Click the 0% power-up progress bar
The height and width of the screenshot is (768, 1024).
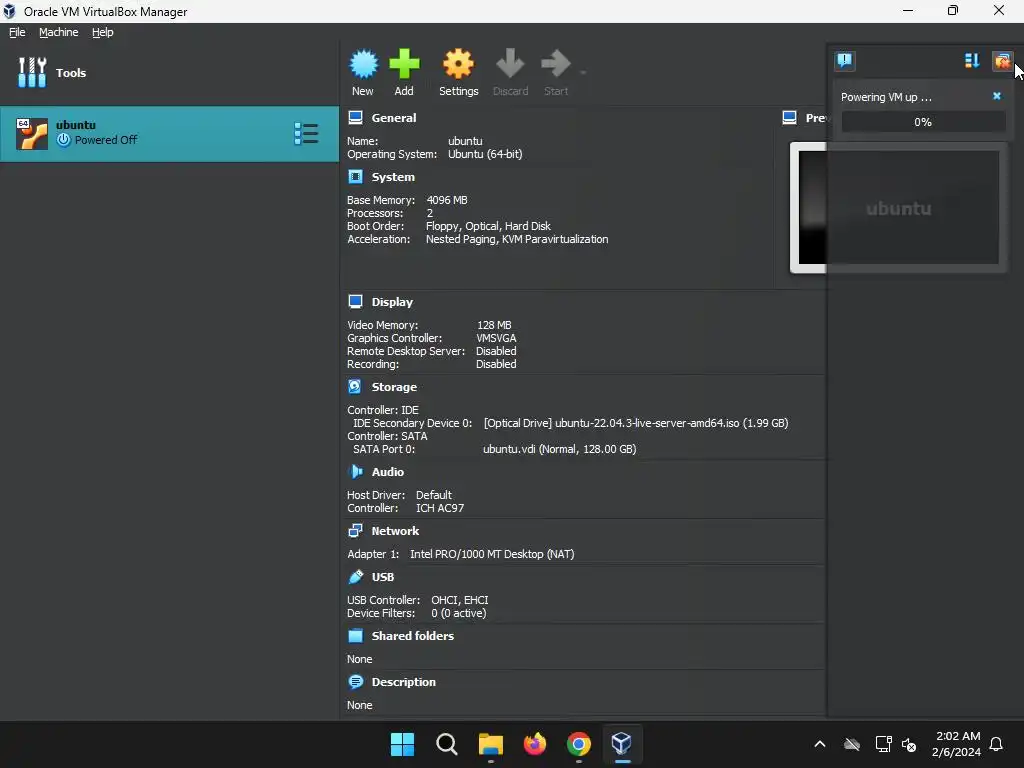(x=923, y=122)
